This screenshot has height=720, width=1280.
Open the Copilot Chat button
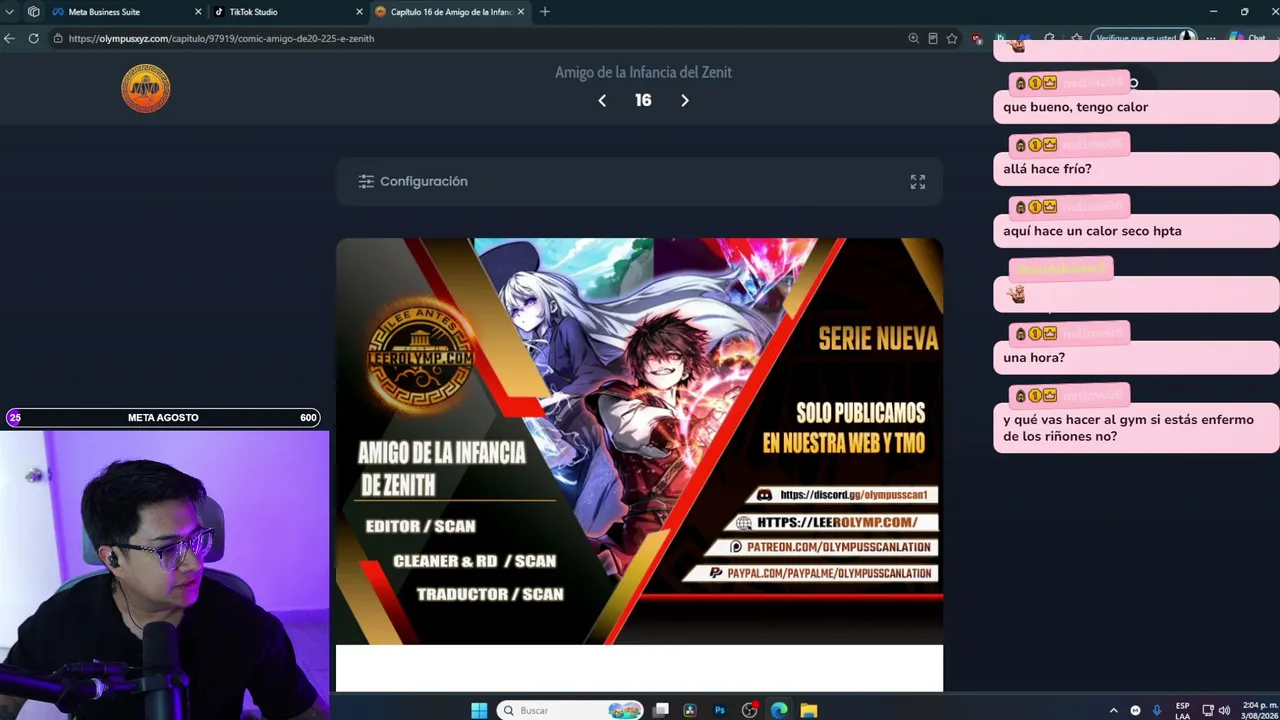1248,38
